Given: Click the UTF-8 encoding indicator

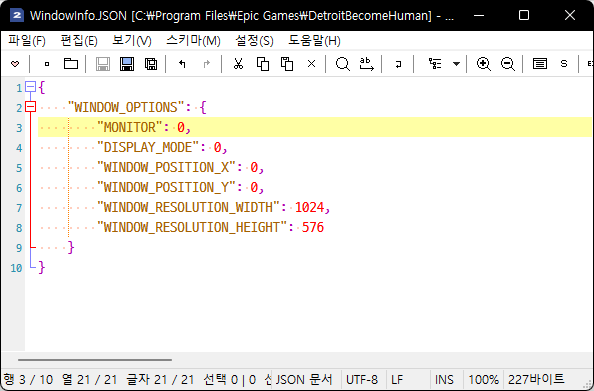Looking at the screenshot, I should (x=362, y=379).
